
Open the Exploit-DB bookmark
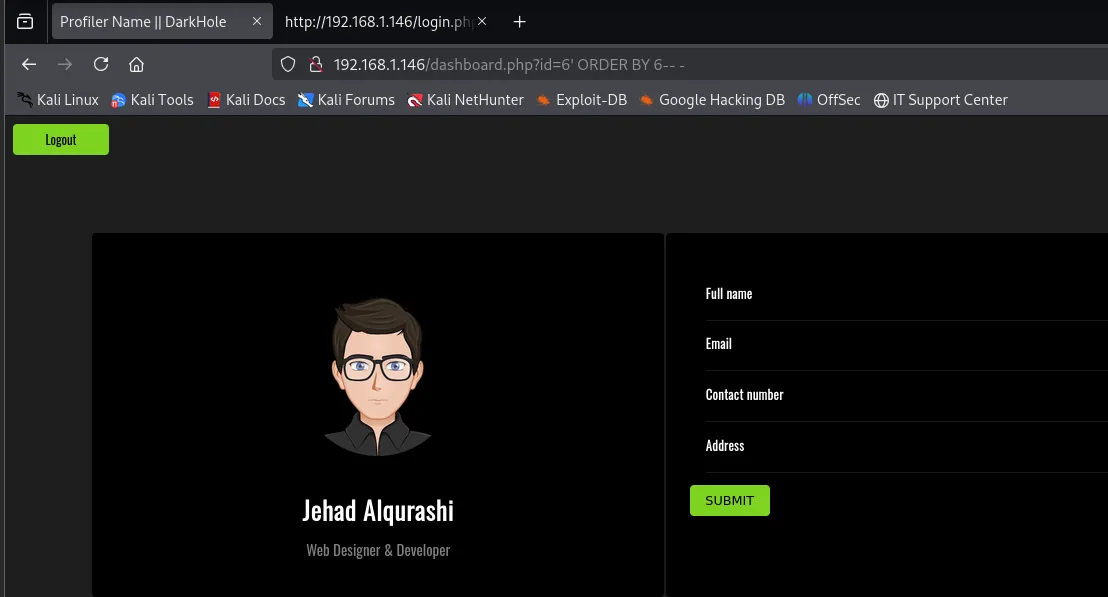[582, 100]
